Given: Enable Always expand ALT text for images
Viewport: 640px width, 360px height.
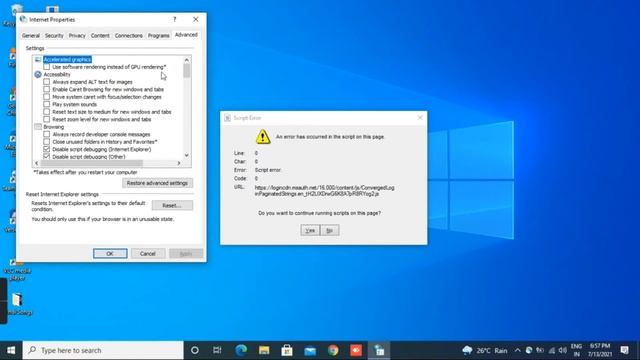Looking at the screenshot, I should 47,82.
